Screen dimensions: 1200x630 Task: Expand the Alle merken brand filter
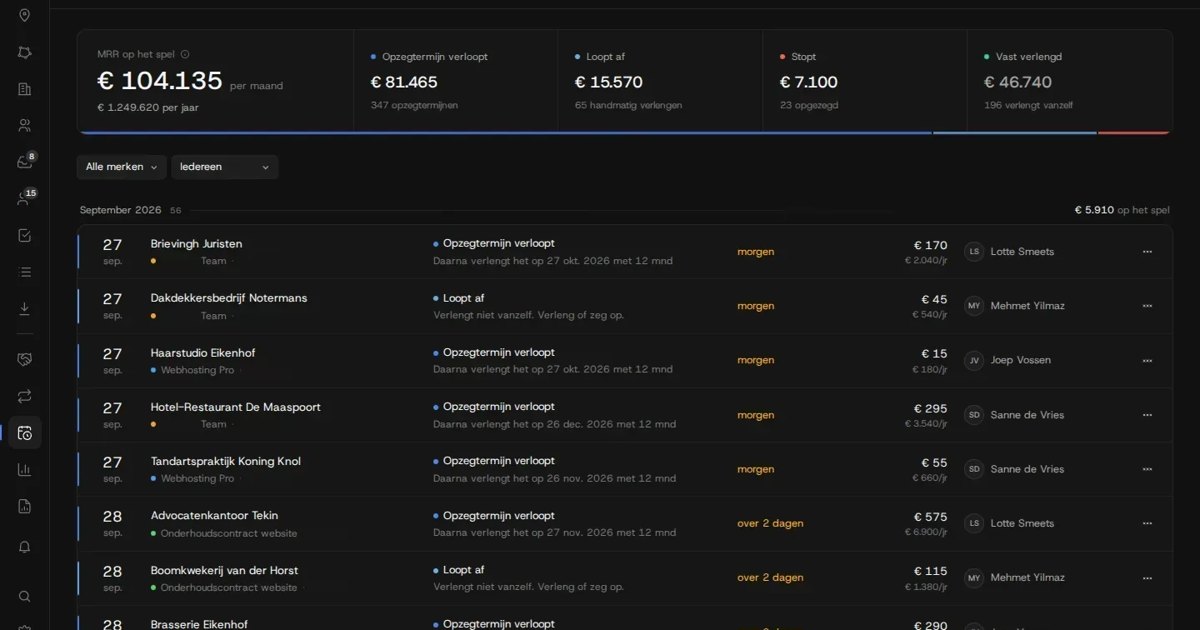[122, 167]
